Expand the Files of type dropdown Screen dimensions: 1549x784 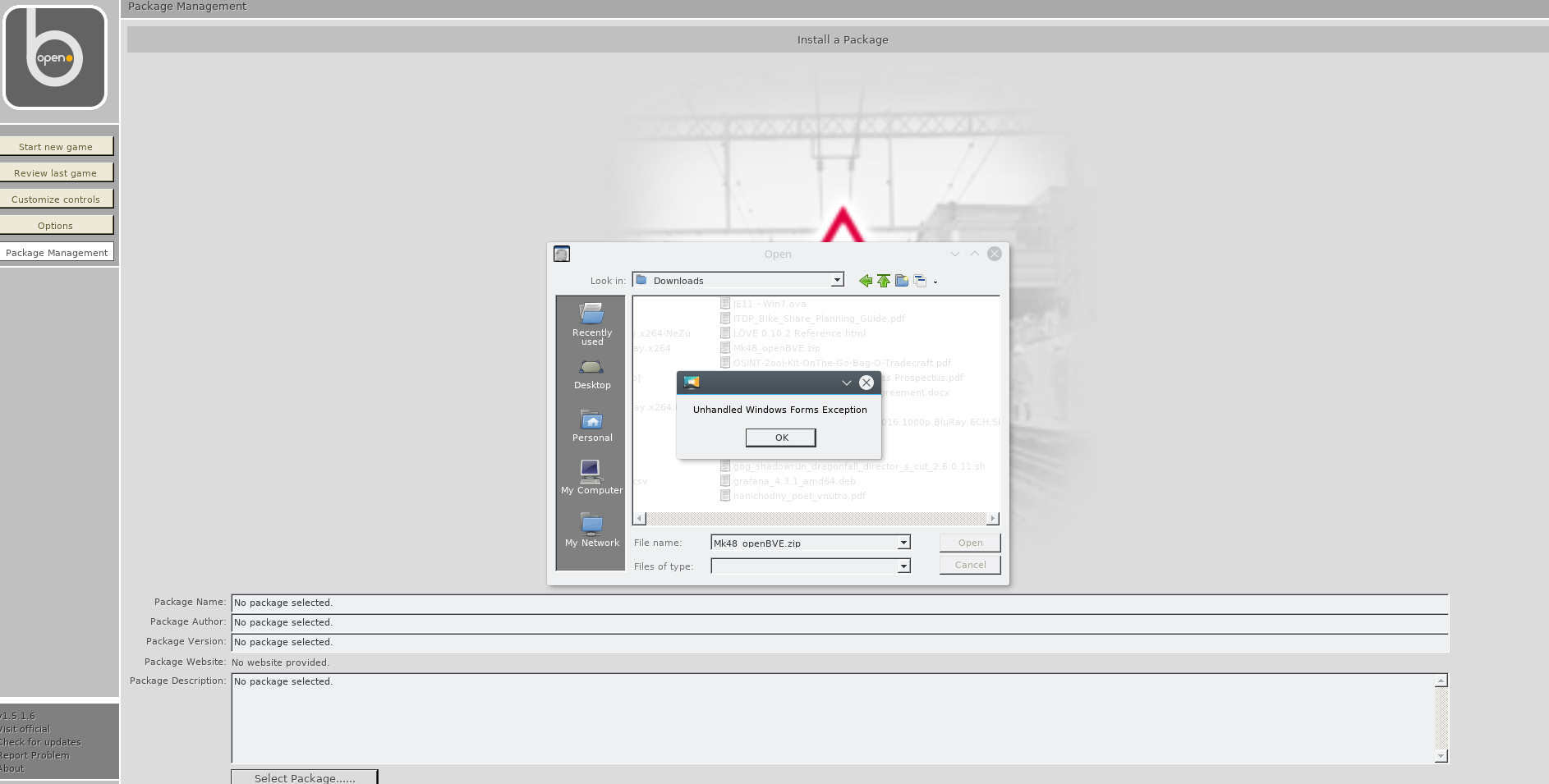(x=902, y=566)
